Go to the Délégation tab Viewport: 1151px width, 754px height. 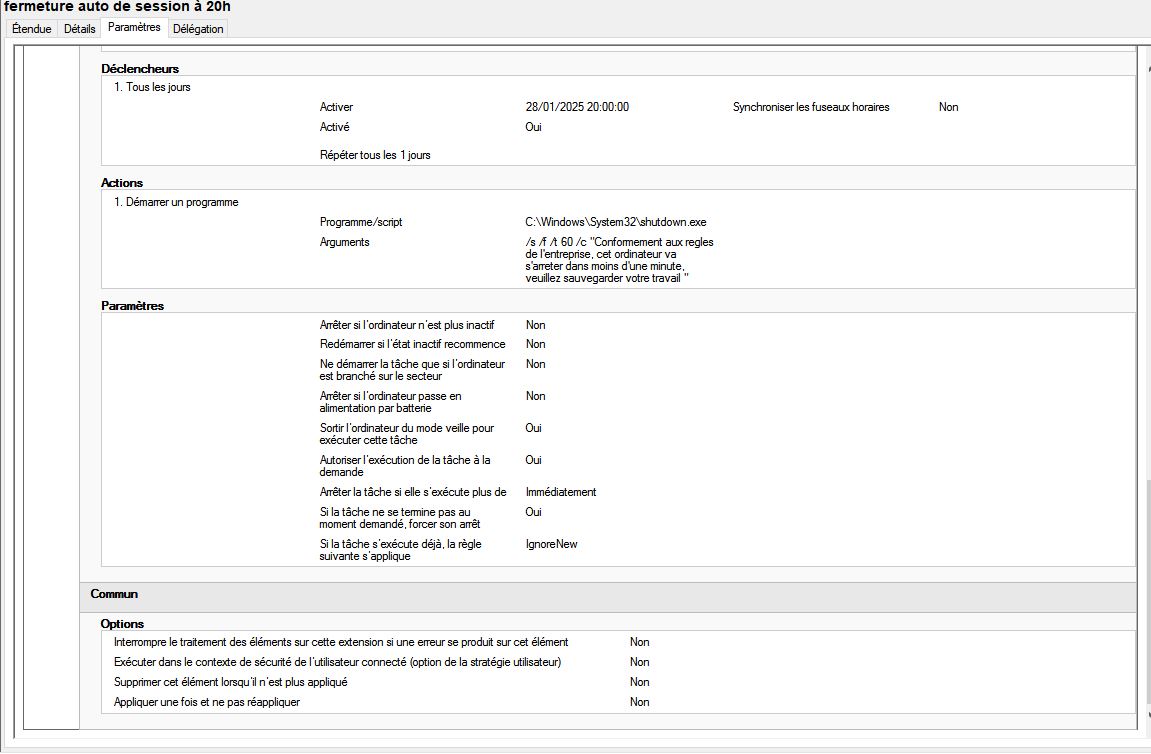pos(198,29)
